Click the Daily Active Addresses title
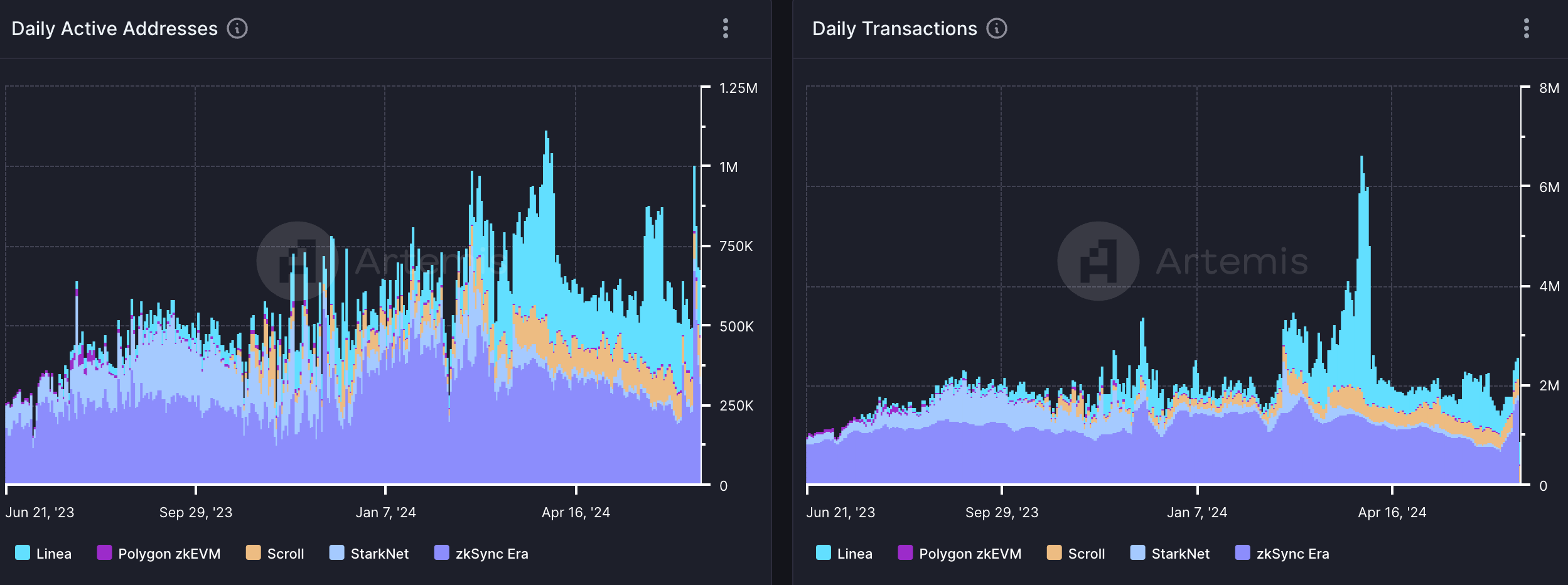 point(114,28)
